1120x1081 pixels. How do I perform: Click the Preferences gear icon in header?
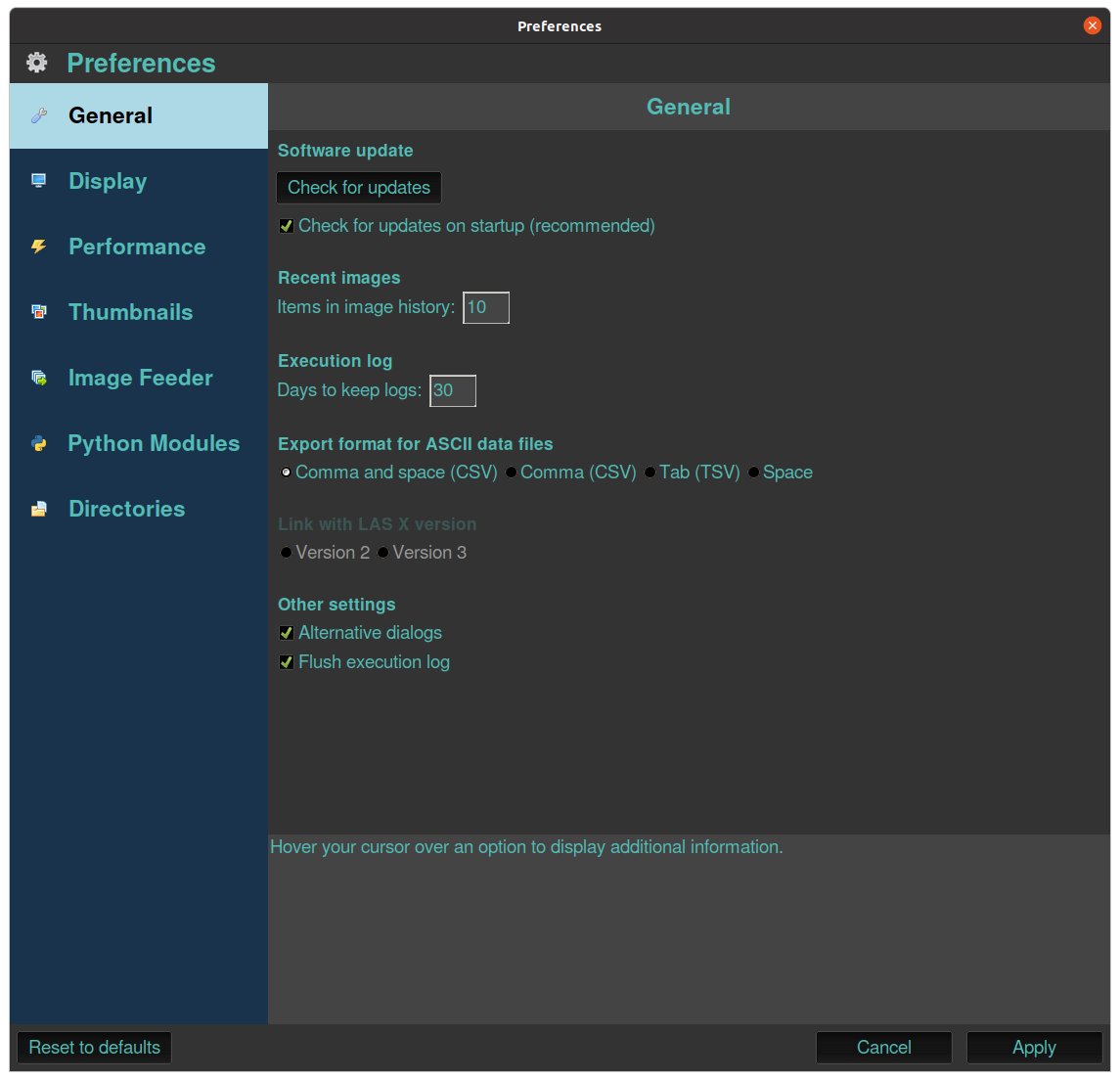37,63
